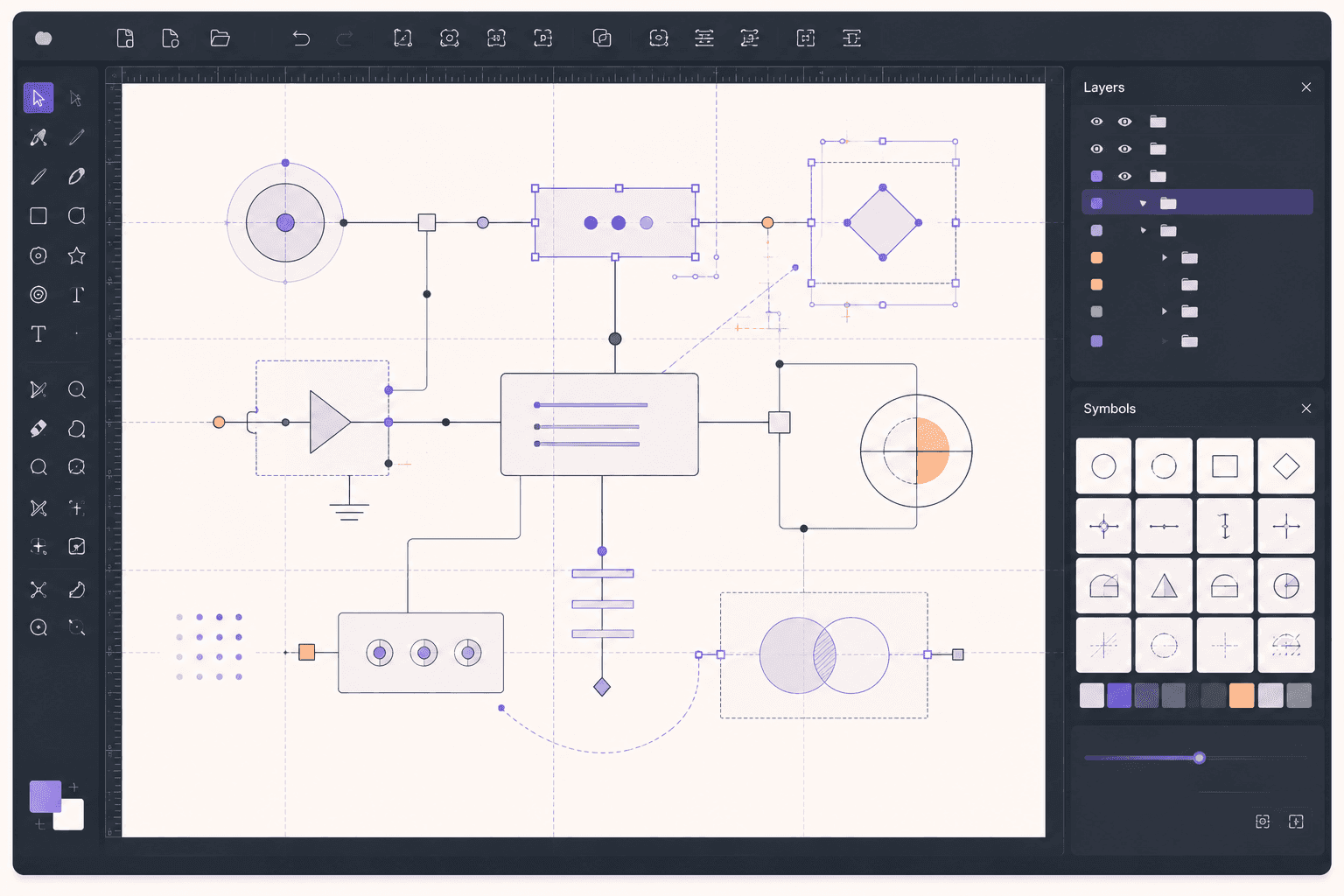Viewport: 1344px width, 896px height.
Task: Choose the pen tool with anchor point
Action: (38, 137)
